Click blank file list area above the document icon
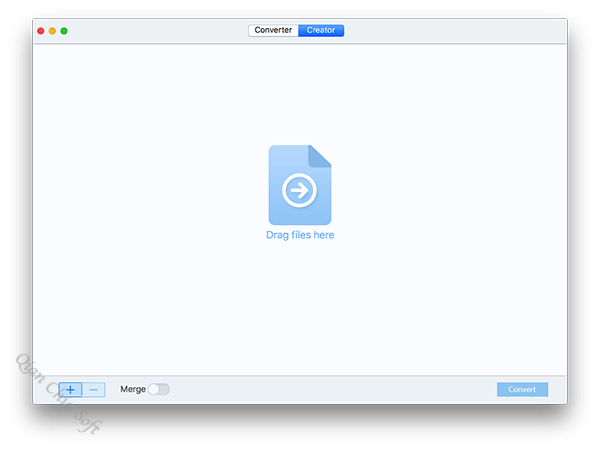Viewport: 600px width, 450px height. point(299,95)
